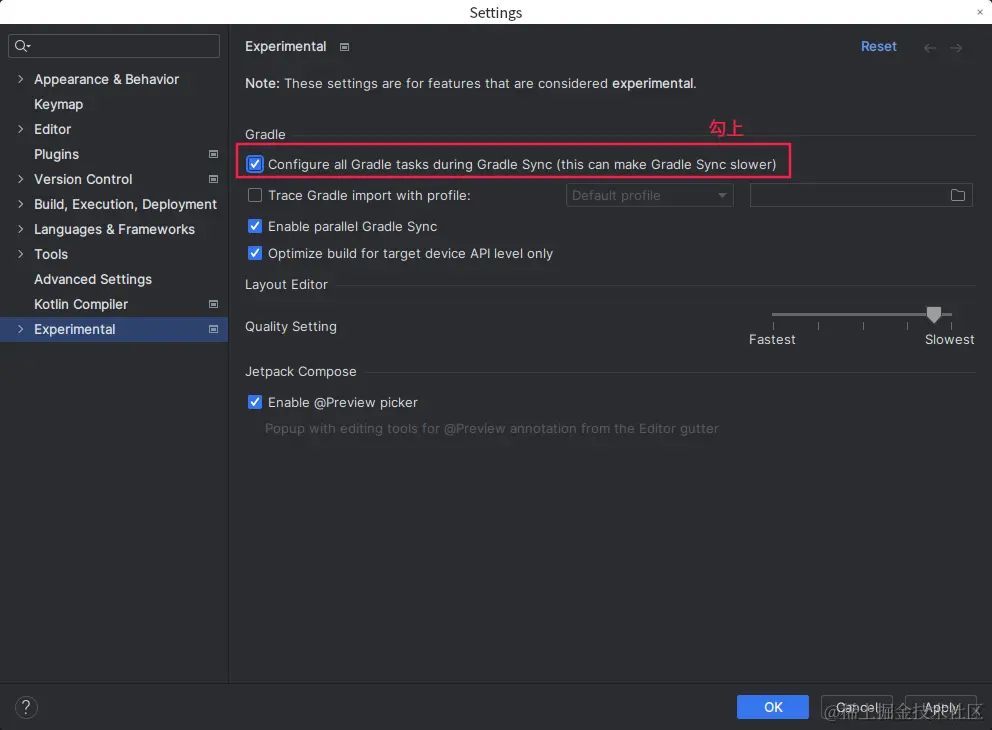Screen dimensions: 992x730
Task: Select the Editor category label
Action: pyautogui.click(x=53, y=129)
